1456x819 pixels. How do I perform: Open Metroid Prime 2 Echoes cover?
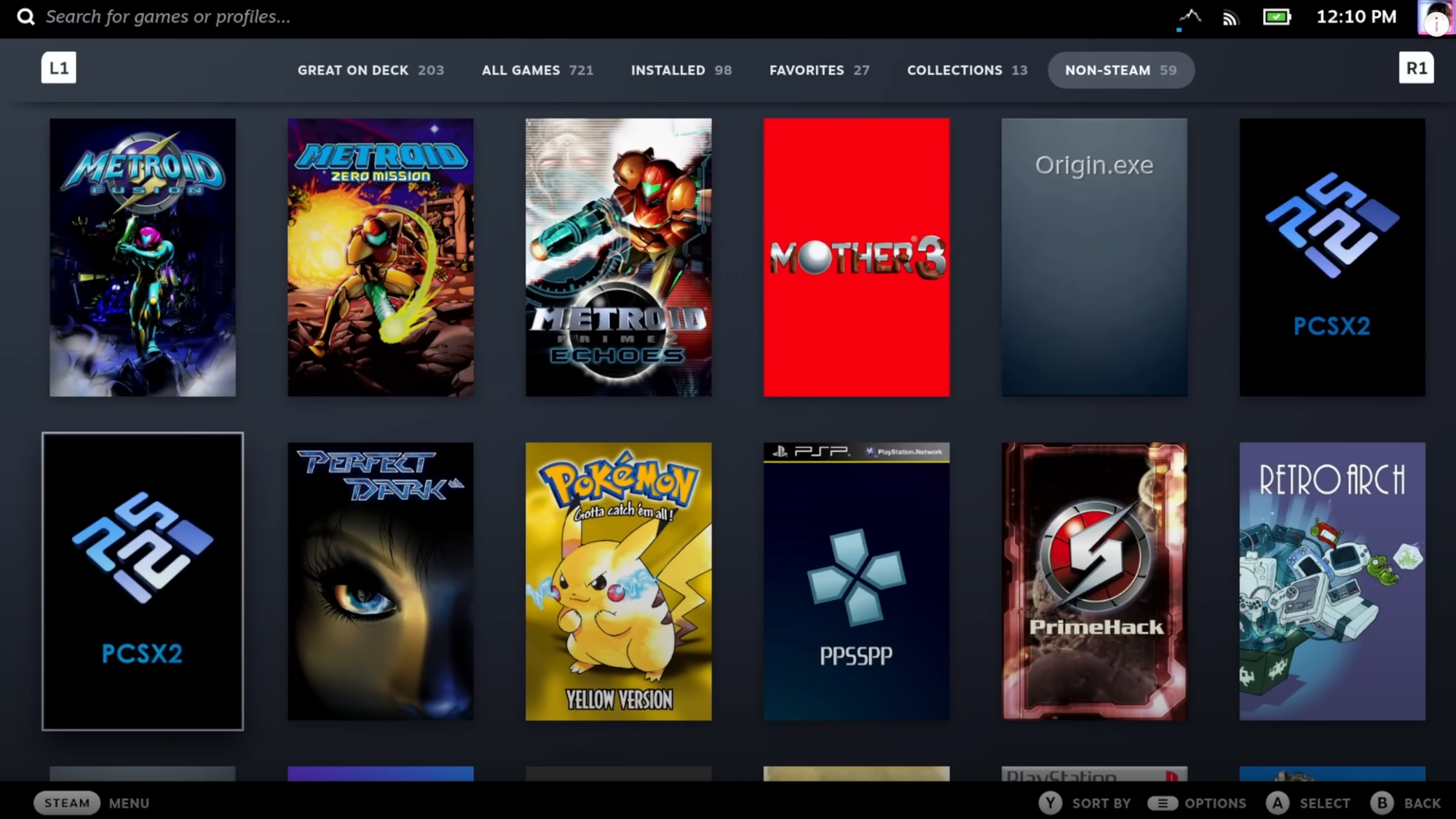619,258
